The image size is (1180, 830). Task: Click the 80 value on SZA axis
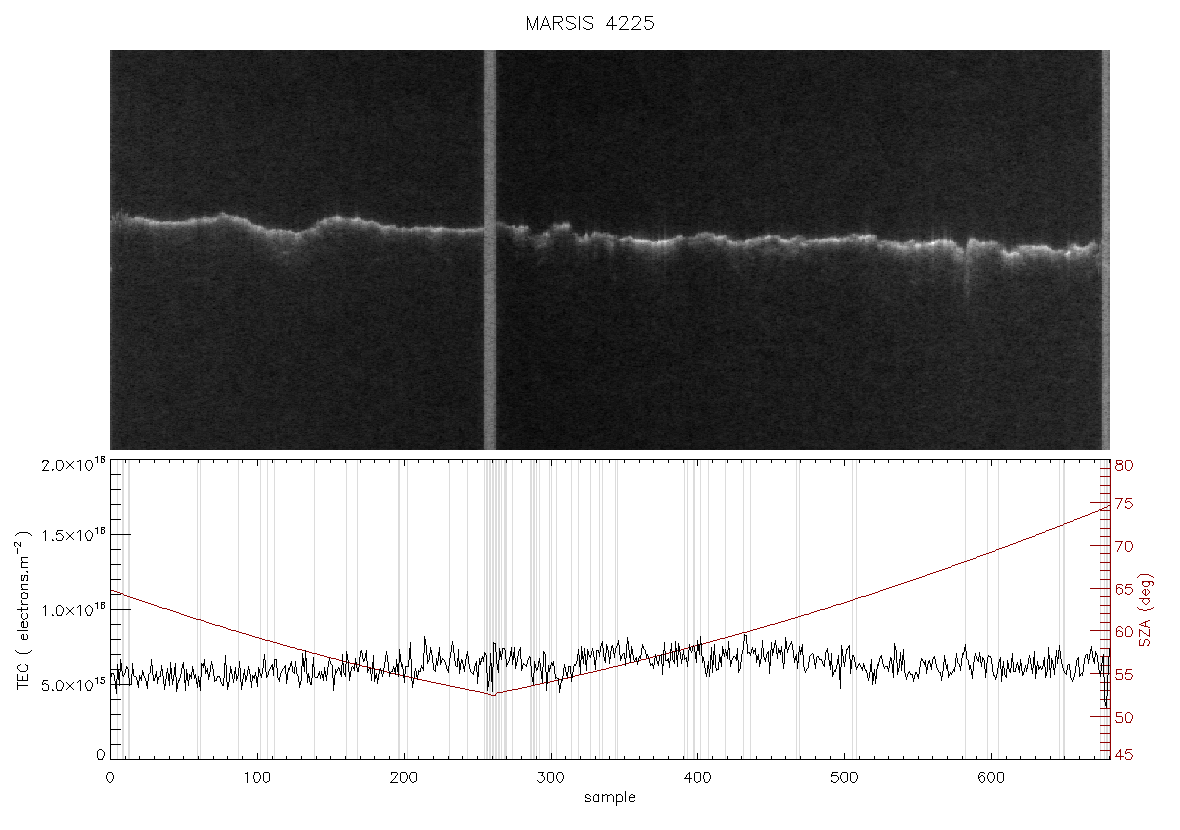tap(1124, 466)
